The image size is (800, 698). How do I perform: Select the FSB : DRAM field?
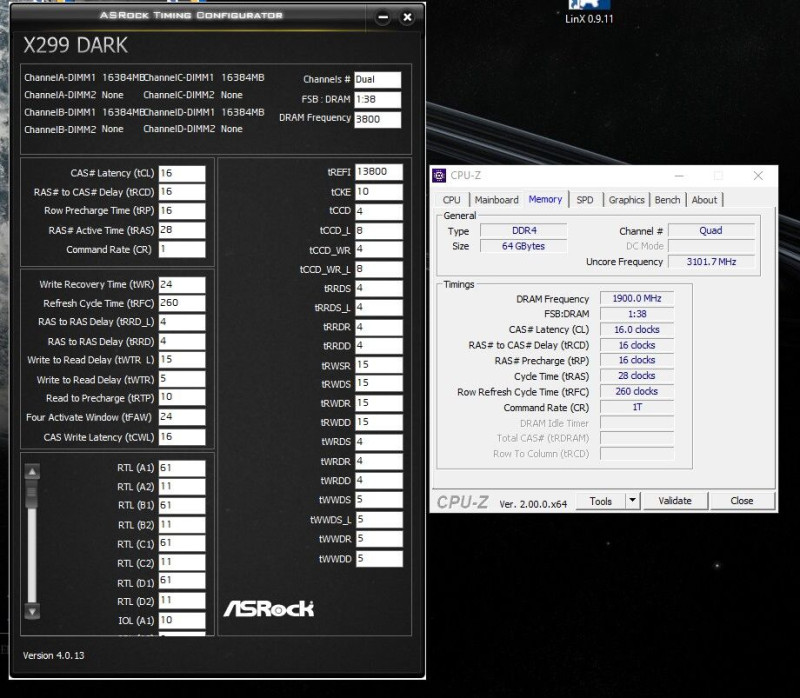[378, 99]
